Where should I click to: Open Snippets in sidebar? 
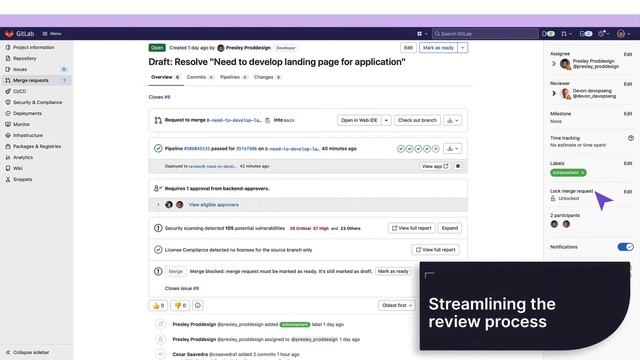click(22, 180)
